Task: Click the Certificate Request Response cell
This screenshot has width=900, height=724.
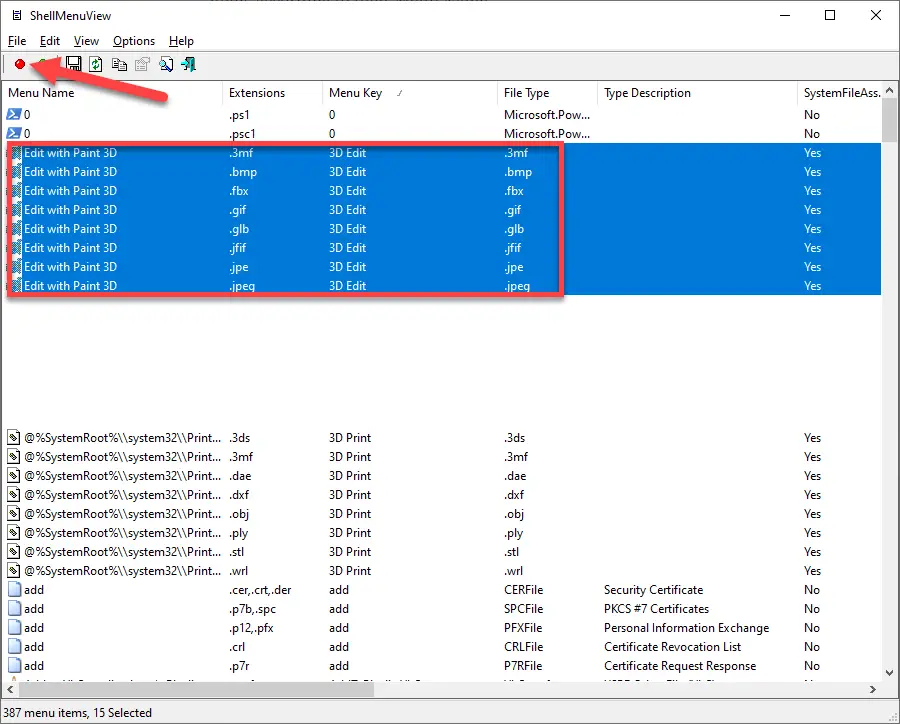Action: (x=680, y=665)
